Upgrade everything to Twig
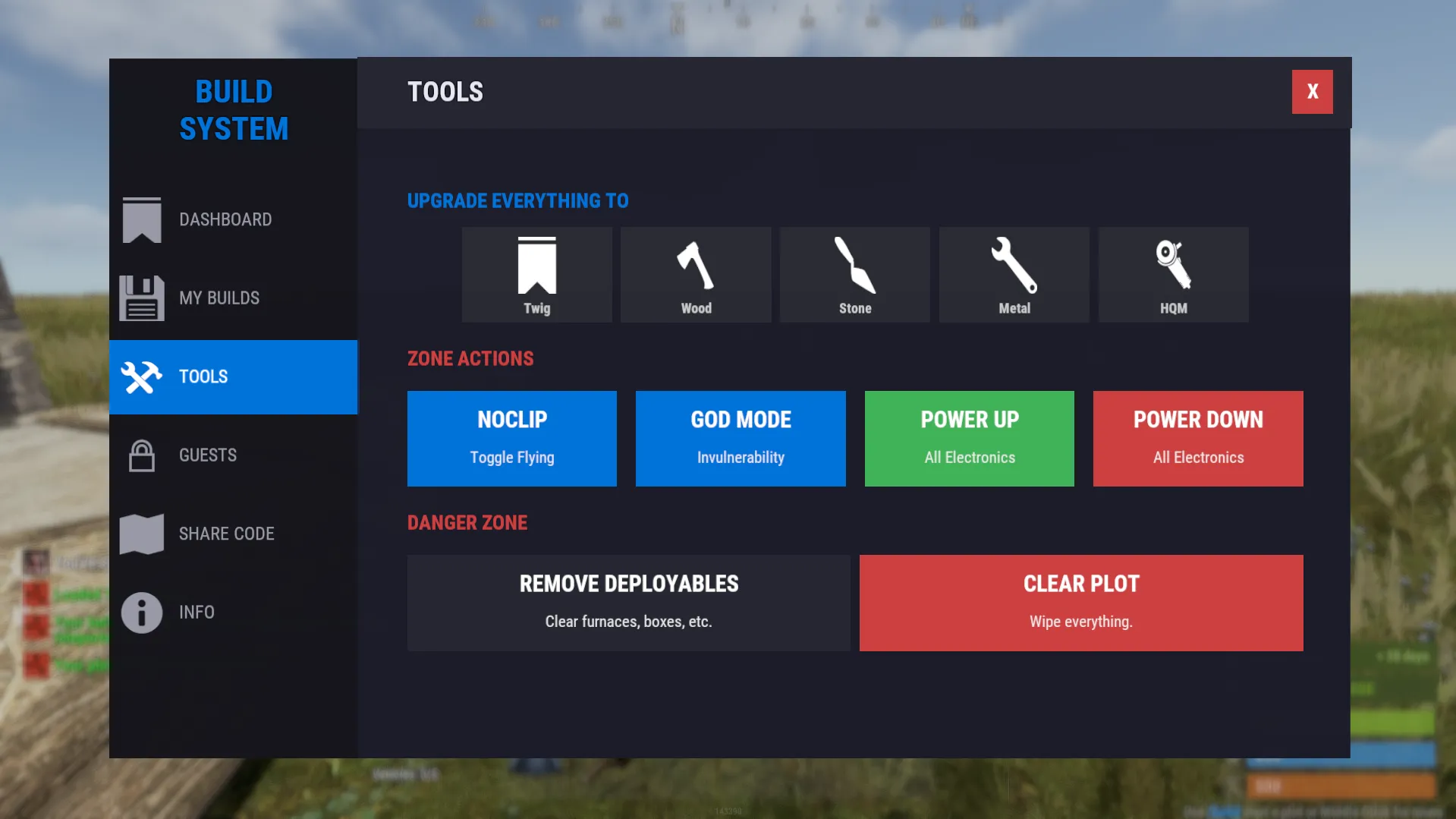This screenshot has height=819, width=1456. [537, 275]
